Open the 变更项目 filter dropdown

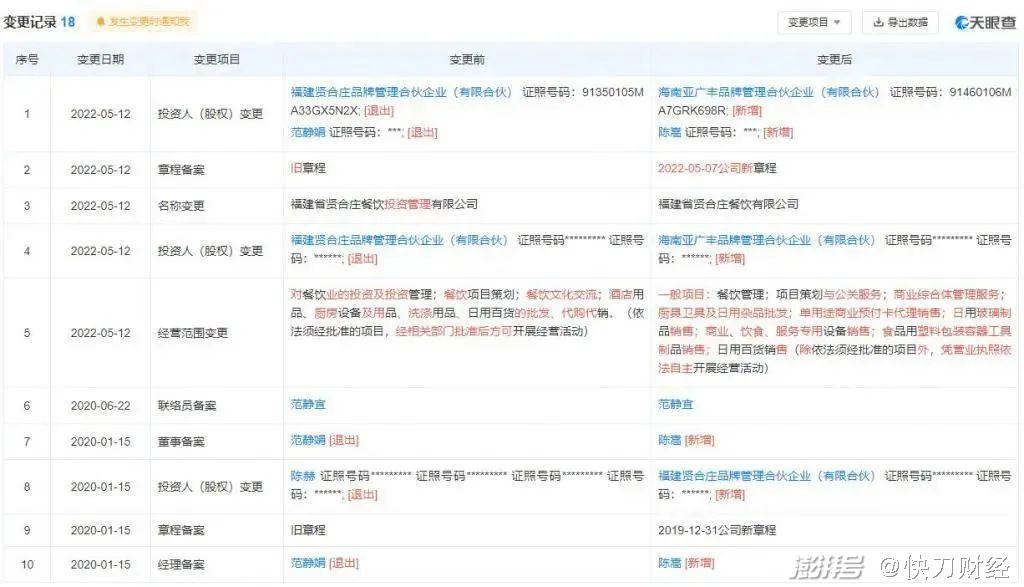814,22
